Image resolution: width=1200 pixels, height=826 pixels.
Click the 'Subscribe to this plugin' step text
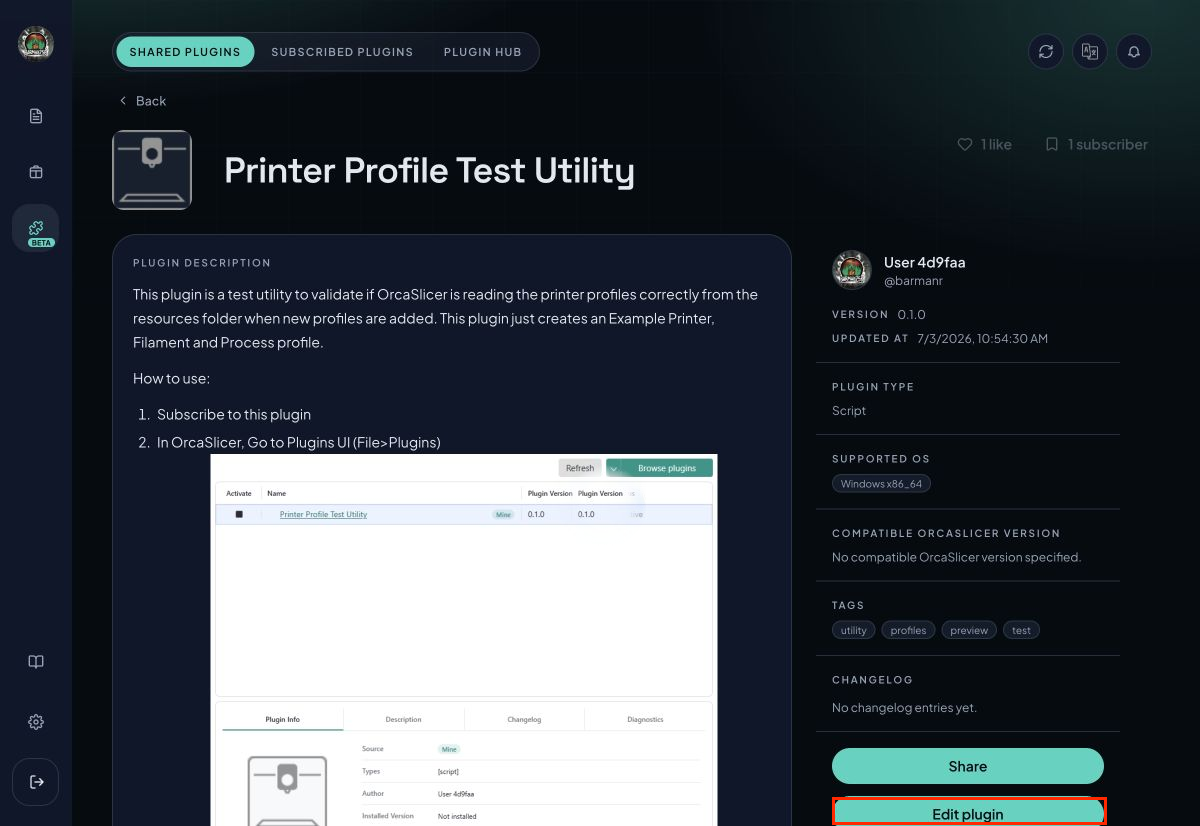[x=234, y=414]
